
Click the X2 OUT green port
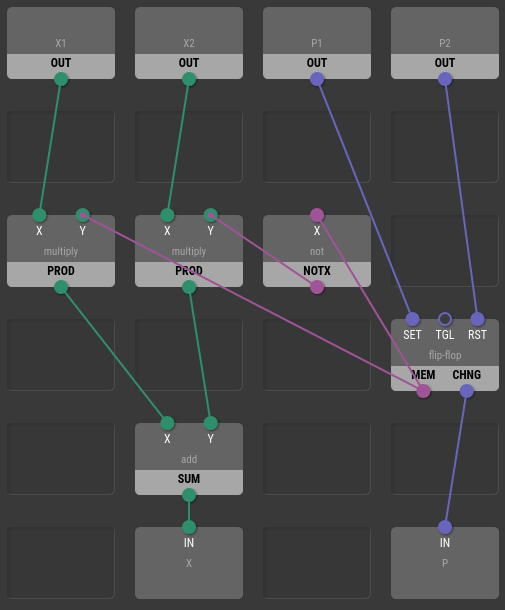(189, 79)
